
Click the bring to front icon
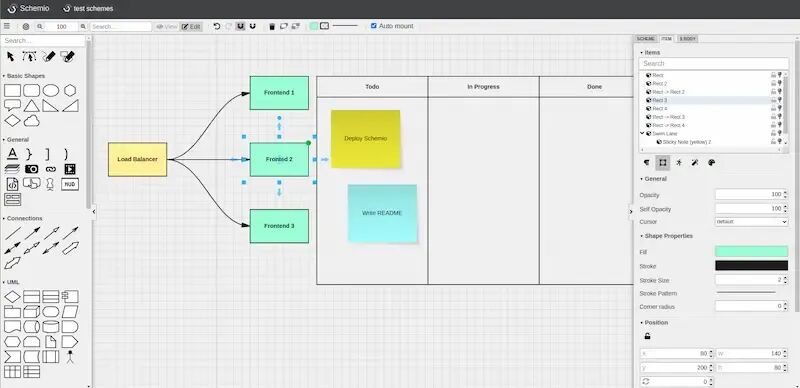pos(284,26)
